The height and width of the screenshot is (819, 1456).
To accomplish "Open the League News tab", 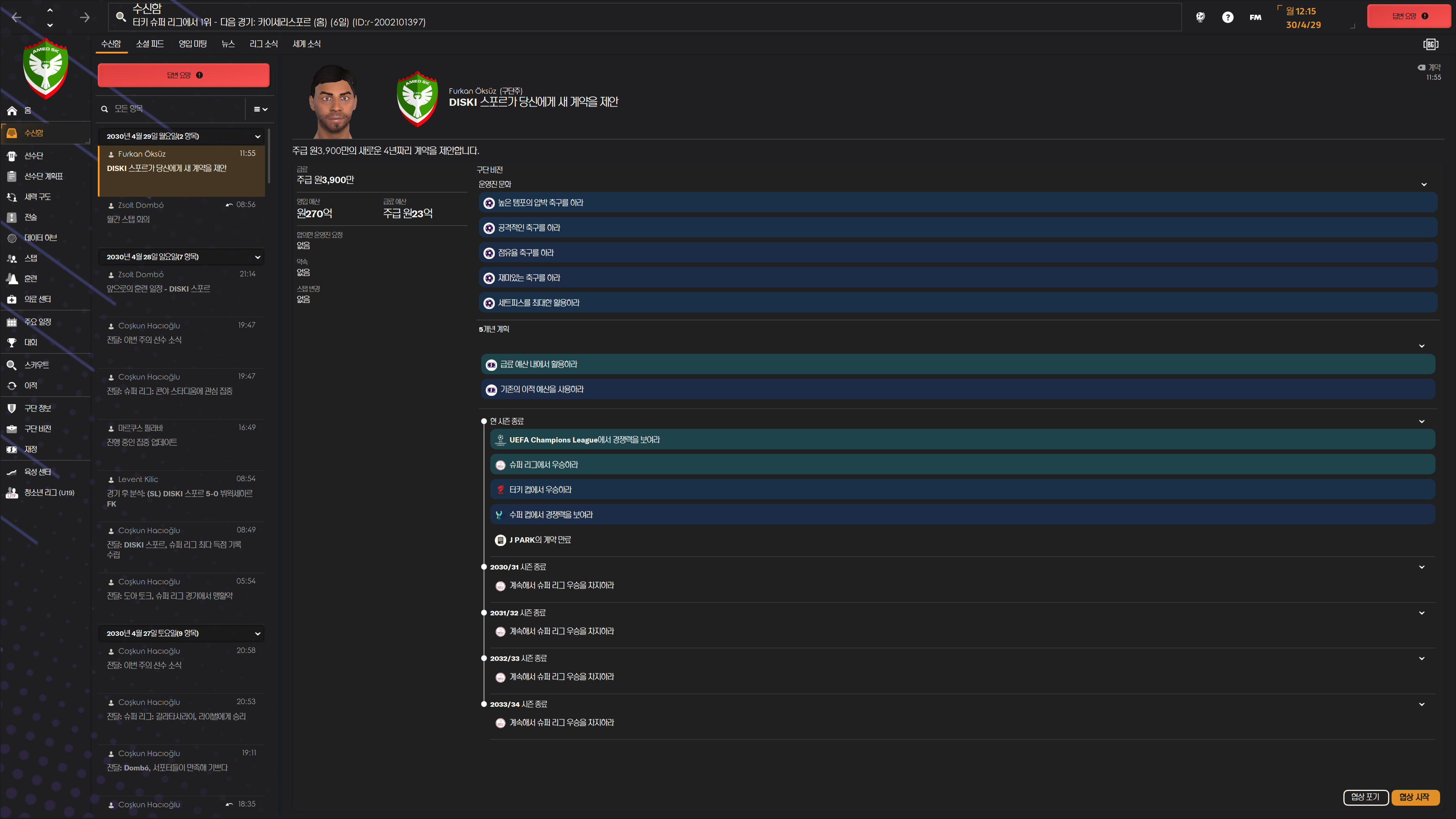I will pos(264,44).
